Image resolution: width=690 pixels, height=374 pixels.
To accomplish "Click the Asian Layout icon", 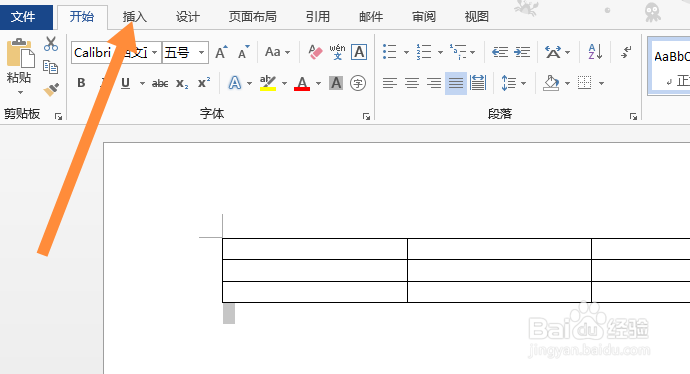I will [x=553, y=52].
